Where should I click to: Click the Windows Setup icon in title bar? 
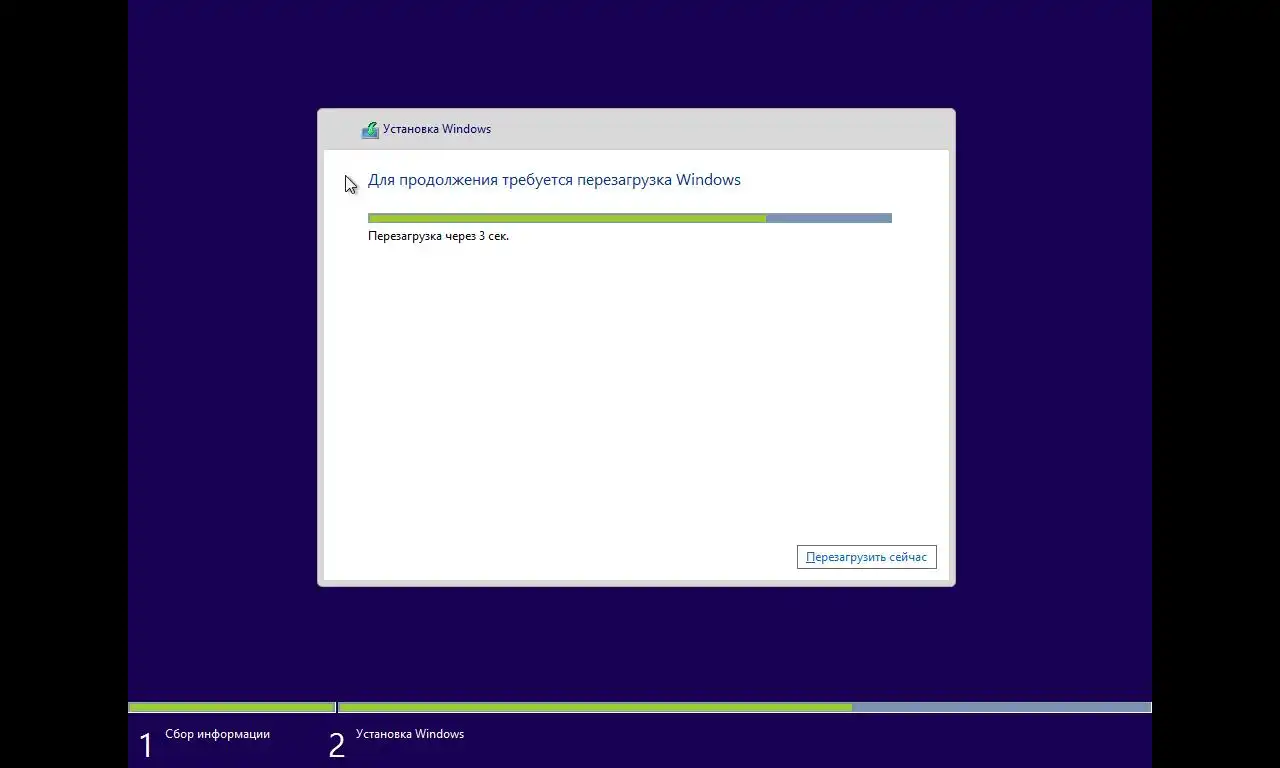370,129
